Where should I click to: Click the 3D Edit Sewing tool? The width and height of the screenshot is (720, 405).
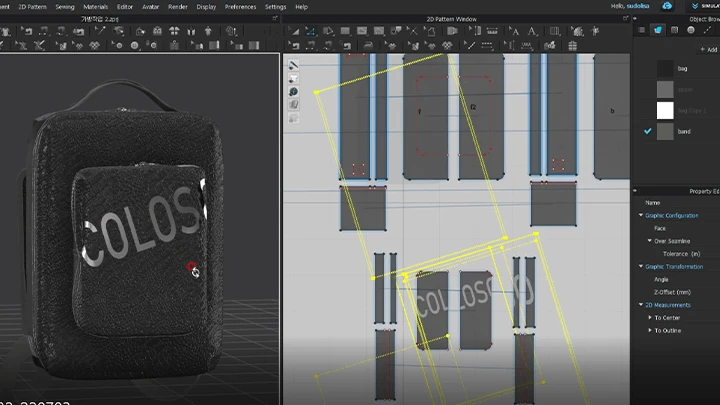26,31
